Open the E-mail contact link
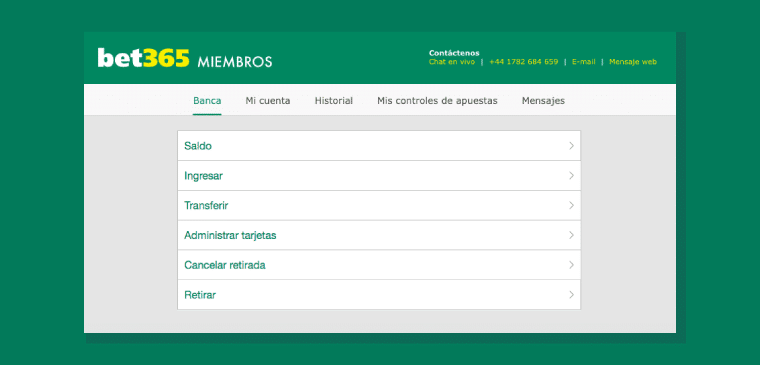 (584, 62)
